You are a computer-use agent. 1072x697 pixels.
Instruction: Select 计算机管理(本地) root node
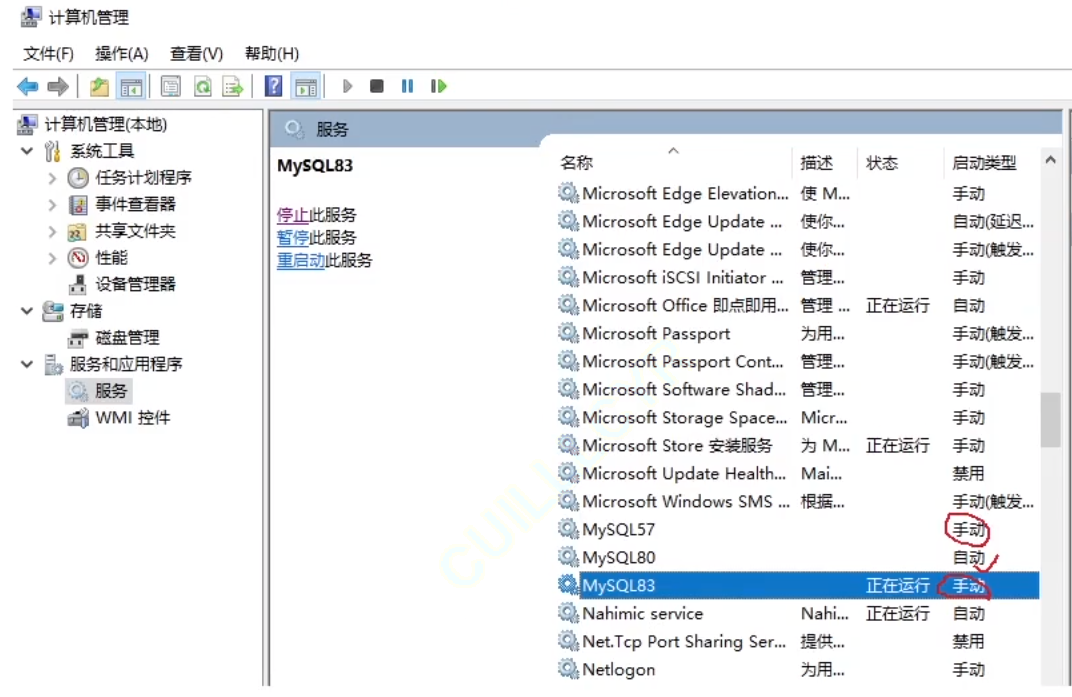point(105,124)
